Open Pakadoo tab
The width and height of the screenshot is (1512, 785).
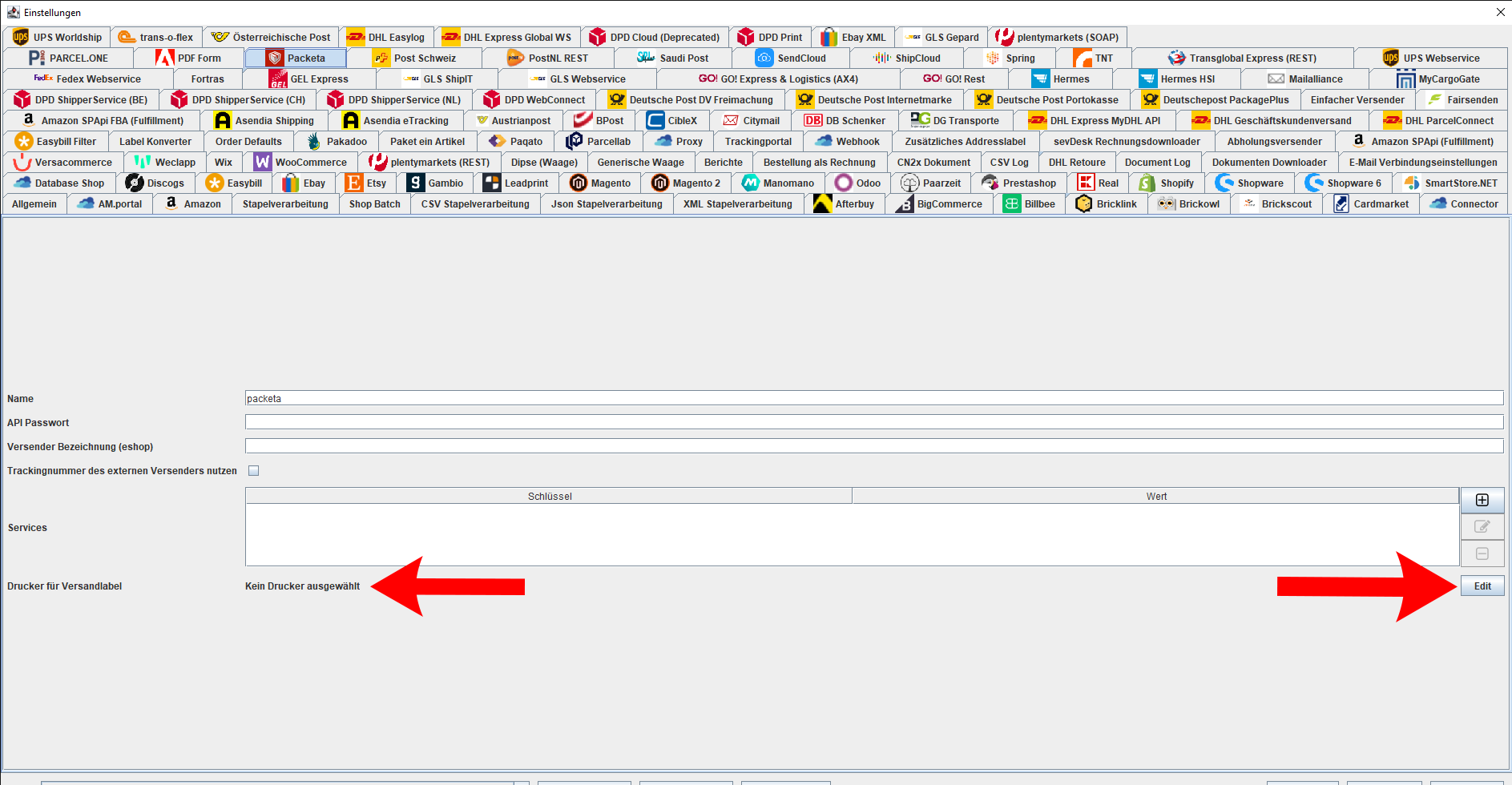[x=338, y=141]
